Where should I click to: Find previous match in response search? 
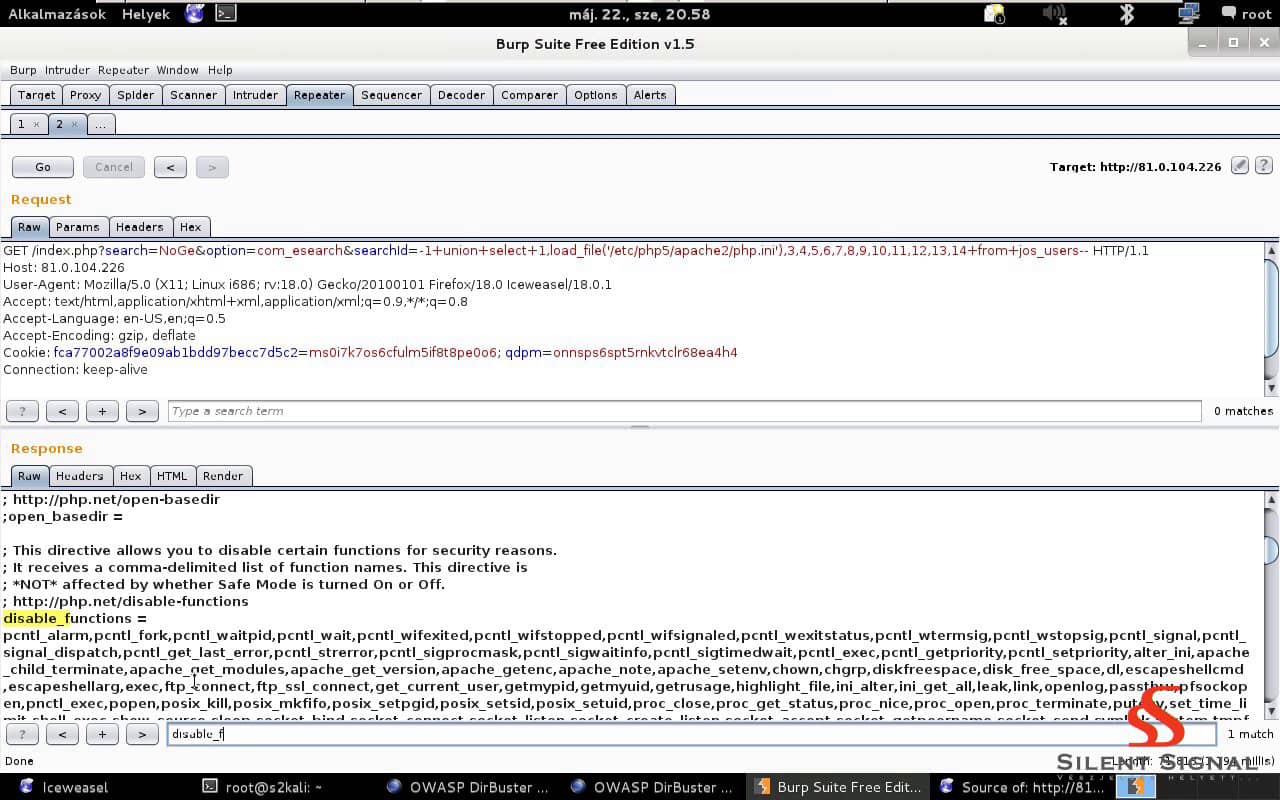(62, 734)
